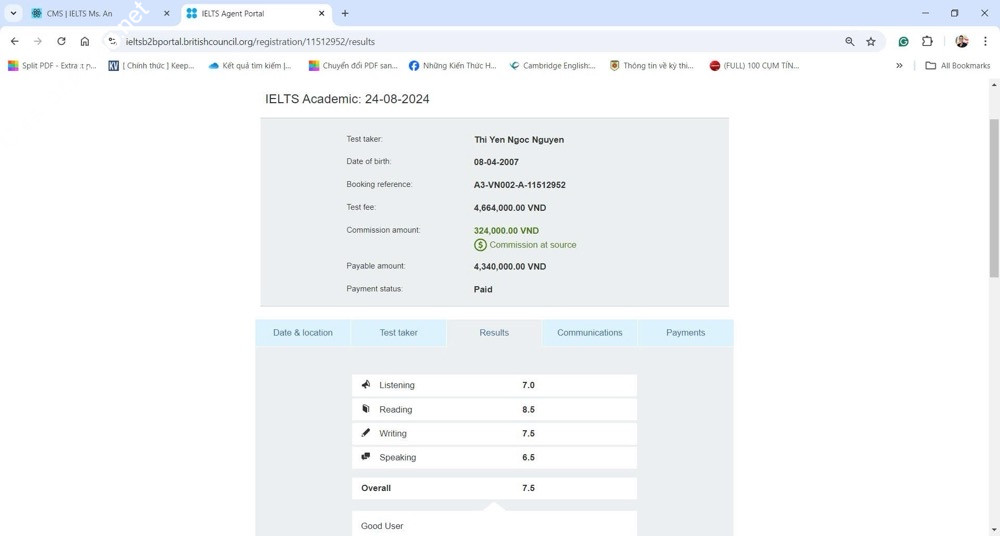Open Chrome three-dot menu
Viewport: 1000px width, 536px height.
click(x=985, y=42)
